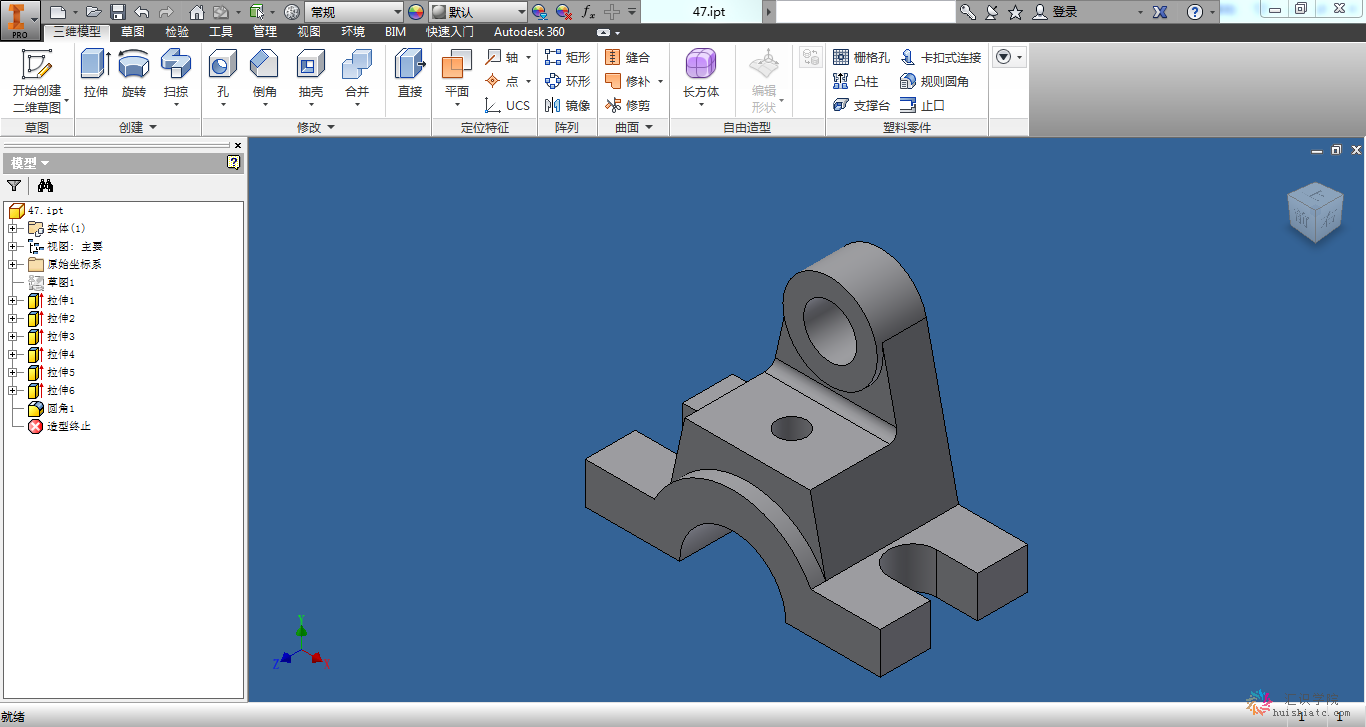Open the Inventor PRO application menu
Screen dimensions: 1366x727
pyautogui.click(x=19, y=19)
